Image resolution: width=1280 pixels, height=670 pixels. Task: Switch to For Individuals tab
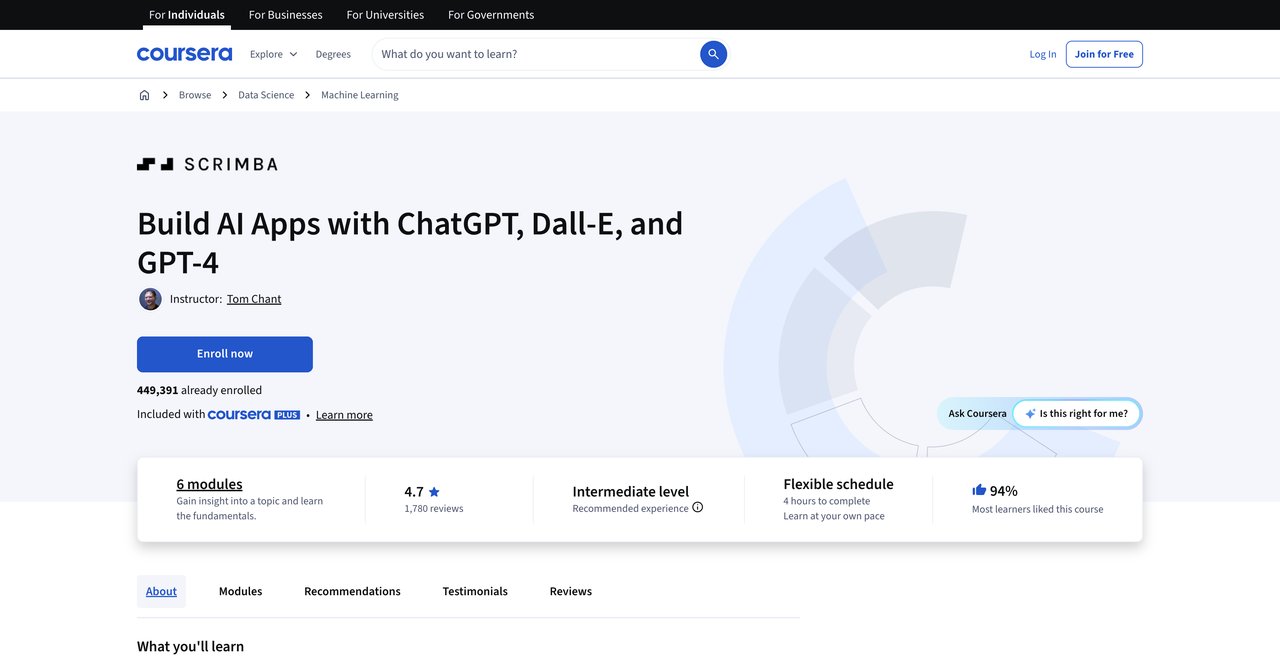tap(187, 15)
